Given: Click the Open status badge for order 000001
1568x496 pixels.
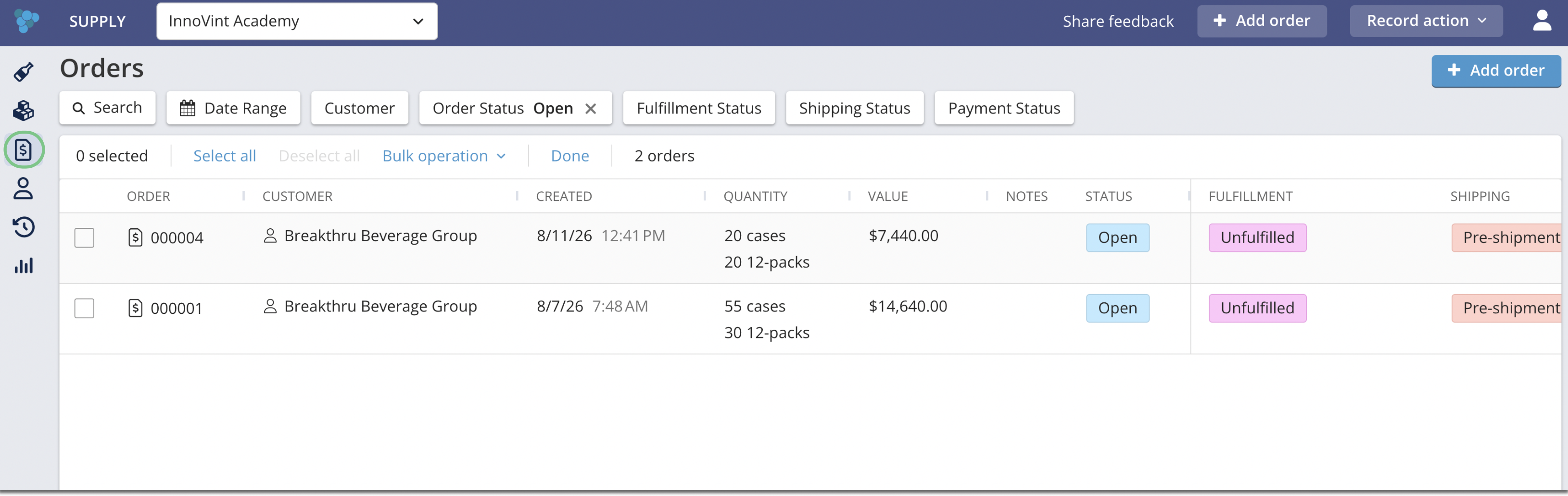Looking at the screenshot, I should [1118, 308].
